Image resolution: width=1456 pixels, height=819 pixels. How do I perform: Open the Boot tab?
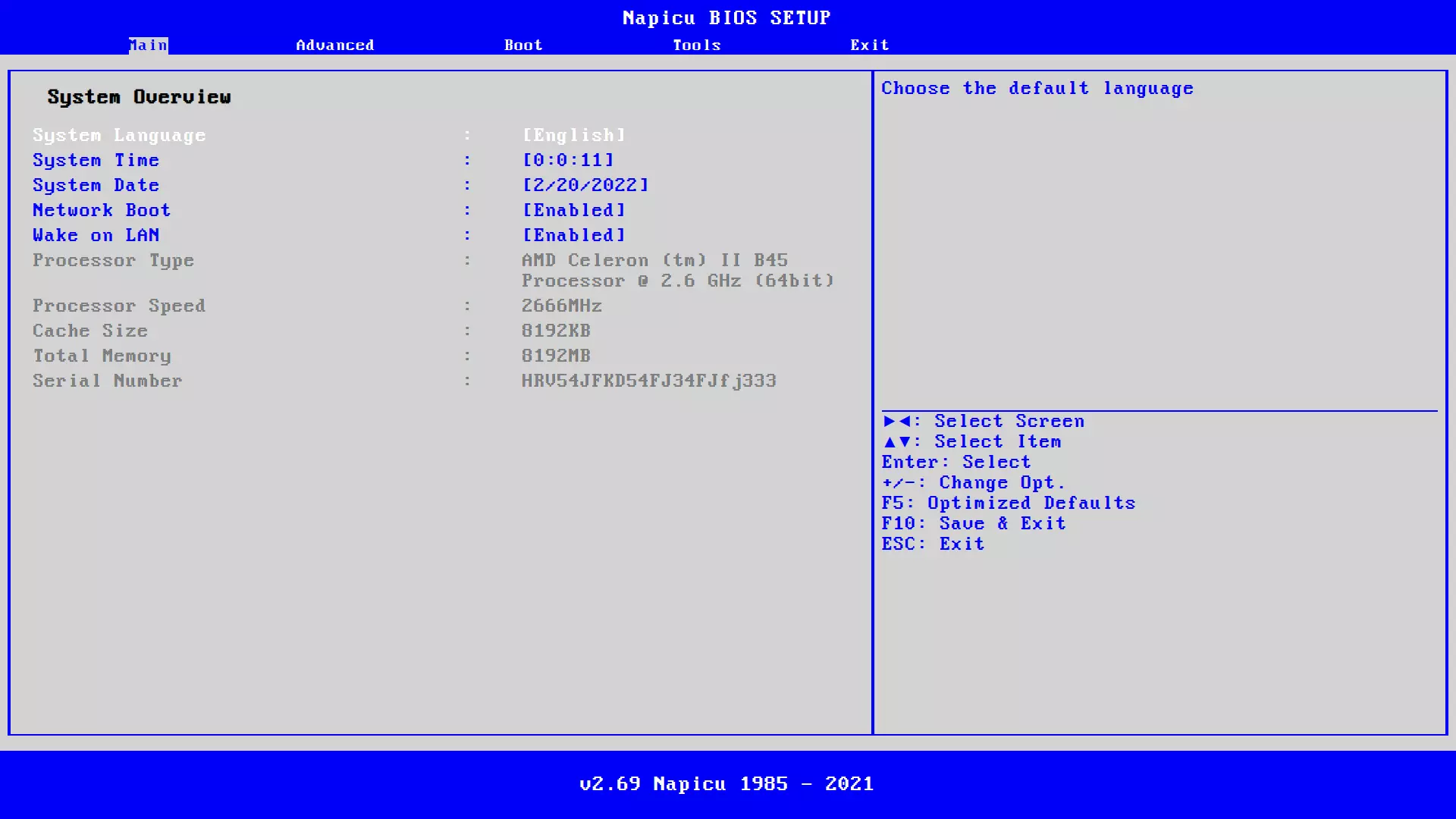(523, 45)
